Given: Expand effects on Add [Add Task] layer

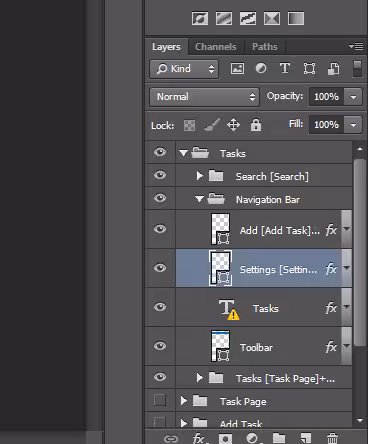Looking at the screenshot, I should (347, 229).
